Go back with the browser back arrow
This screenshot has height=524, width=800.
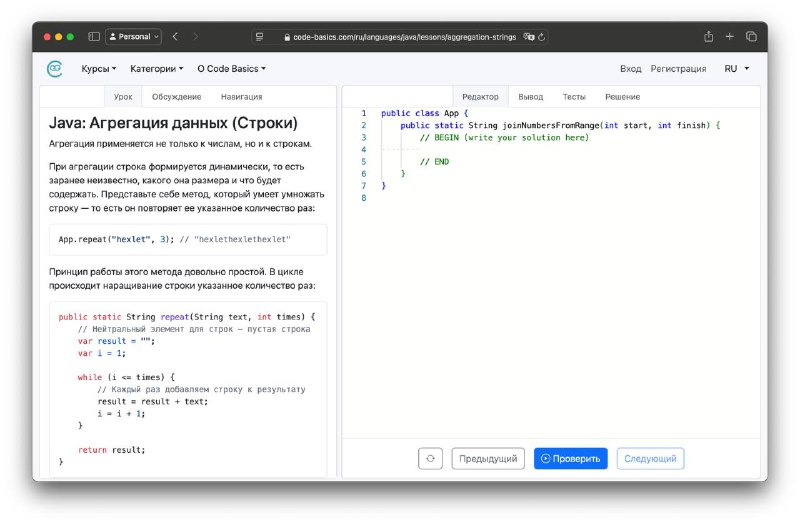point(175,37)
